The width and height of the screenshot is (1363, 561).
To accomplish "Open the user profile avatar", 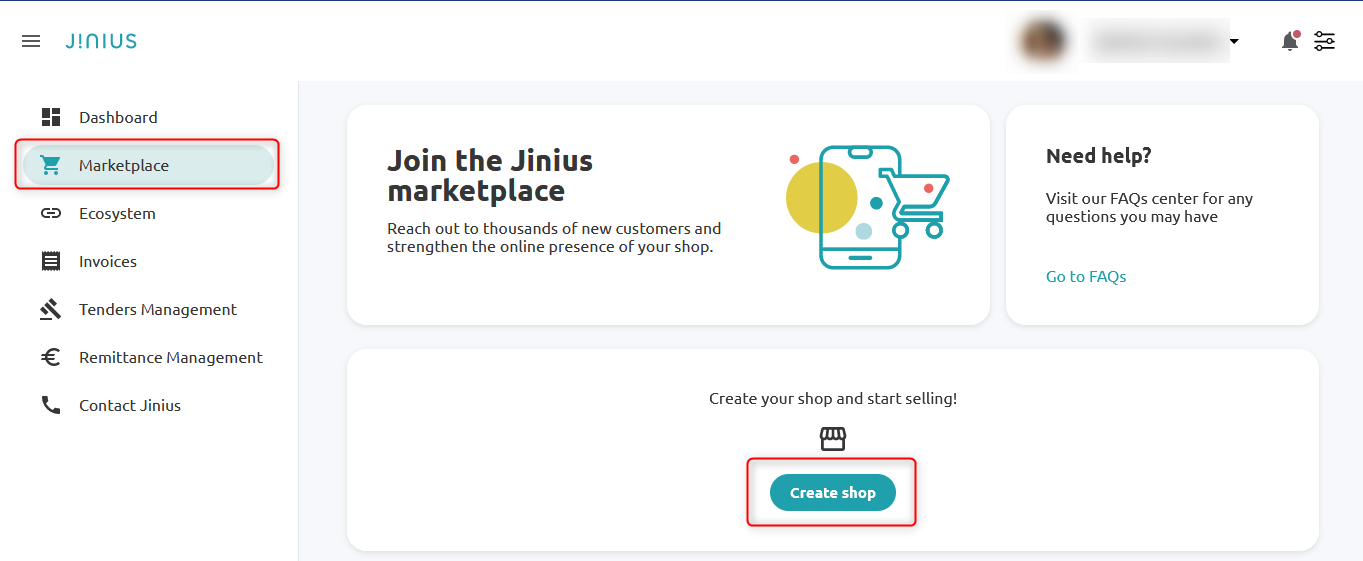I will pyautogui.click(x=1042, y=41).
